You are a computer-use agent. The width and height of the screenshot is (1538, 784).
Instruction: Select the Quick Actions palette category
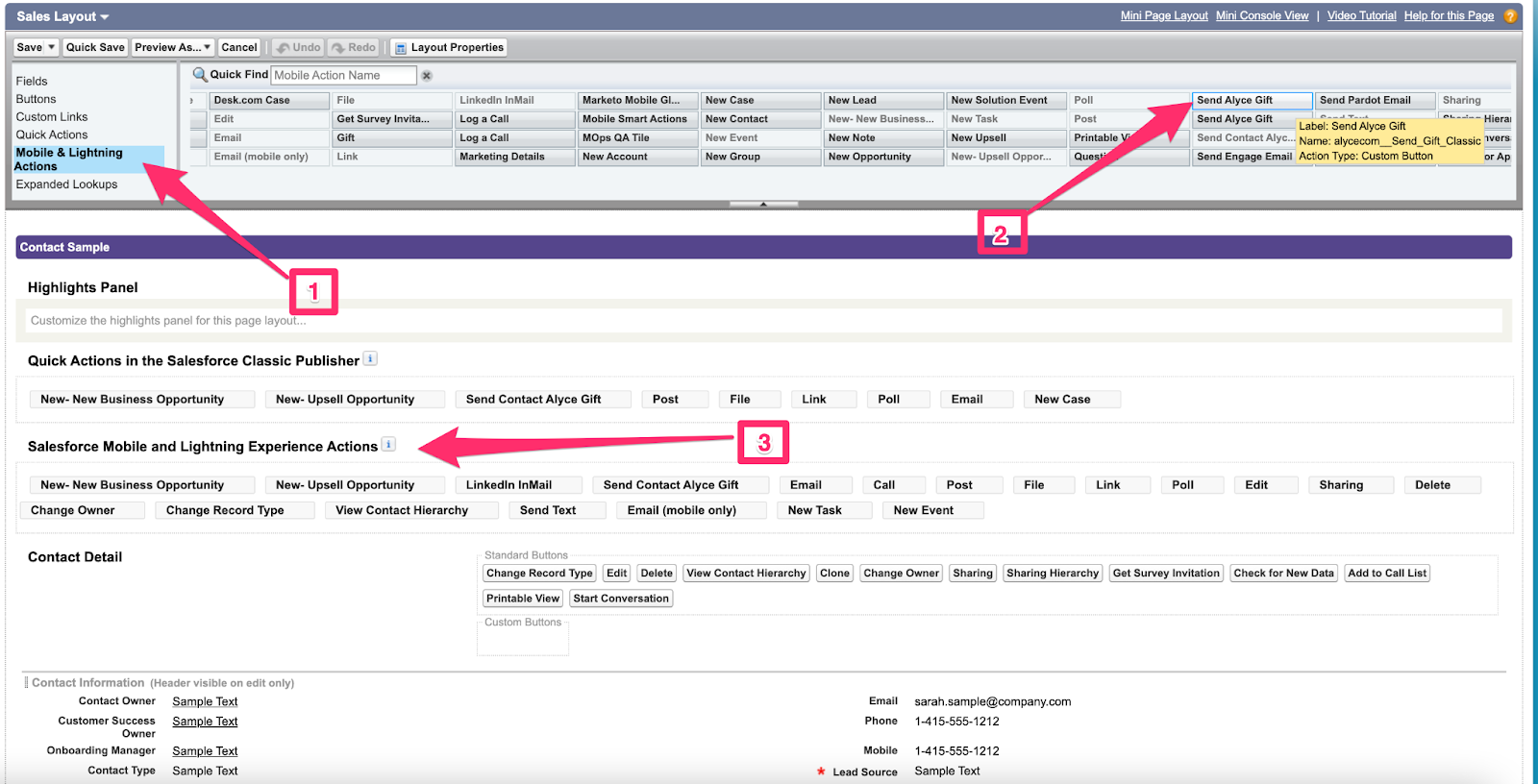52,135
